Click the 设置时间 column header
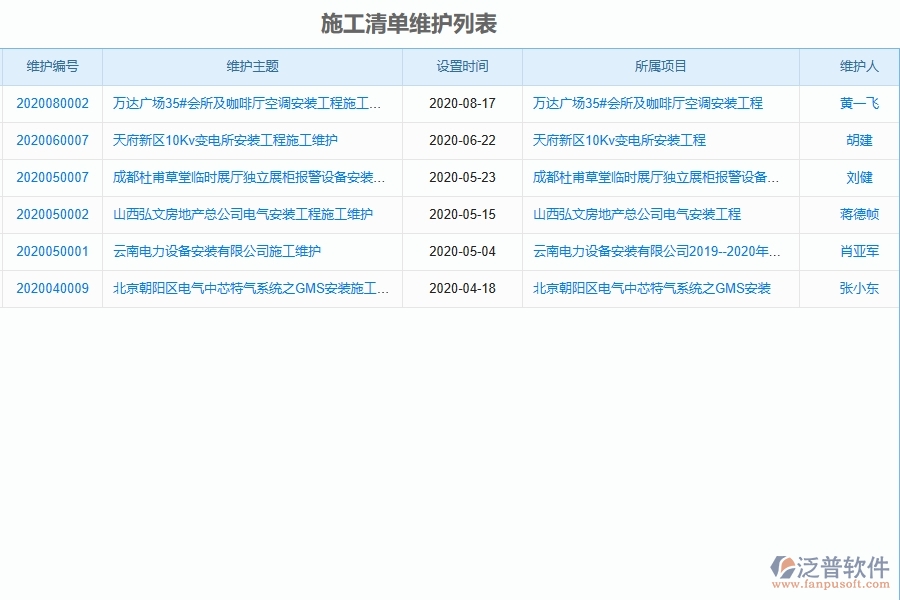900x600 pixels. tap(461, 66)
